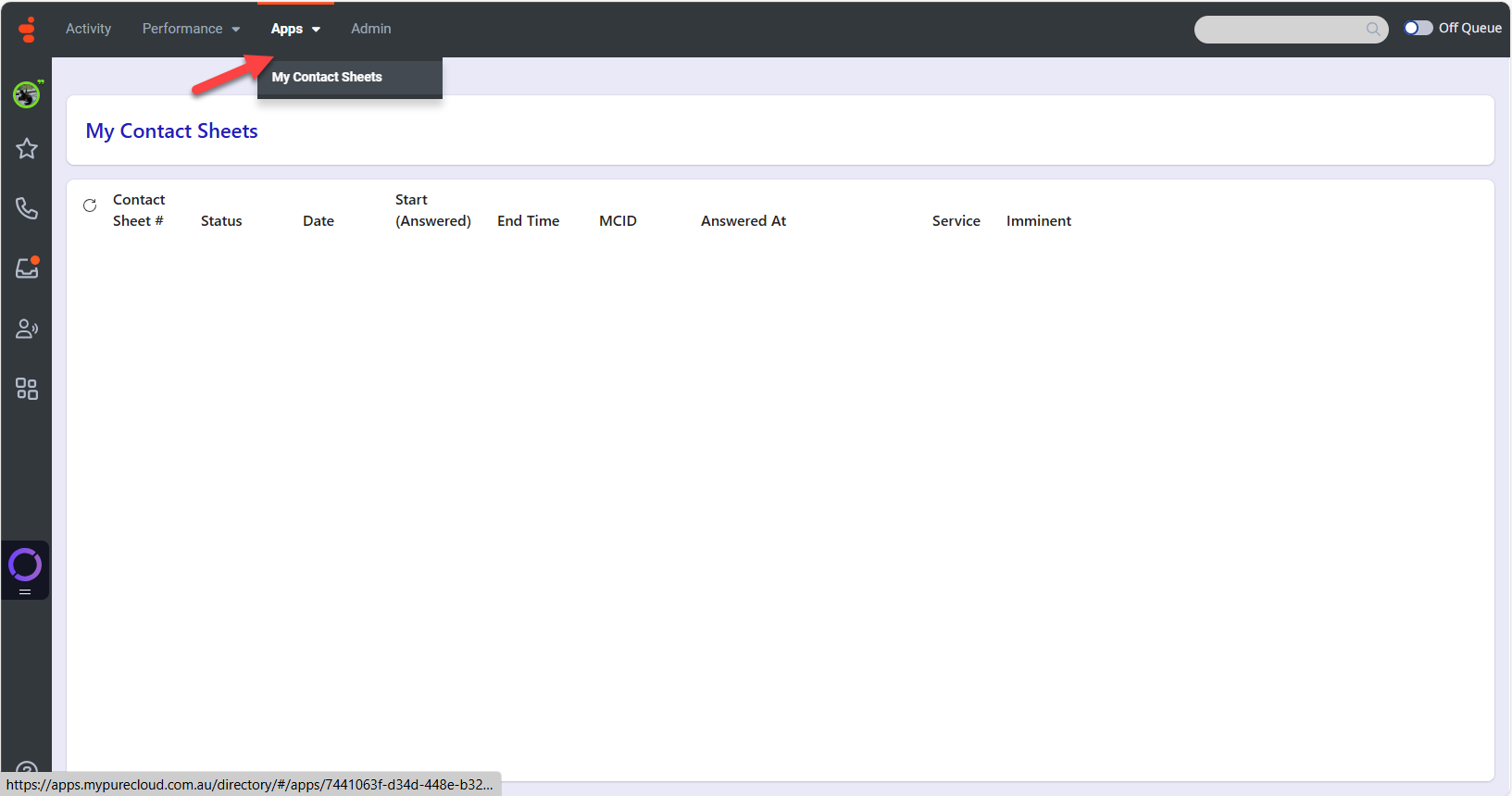Viewport: 1512px width, 796px height.
Task: Open the Calls phone icon
Action: pos(27,208)
